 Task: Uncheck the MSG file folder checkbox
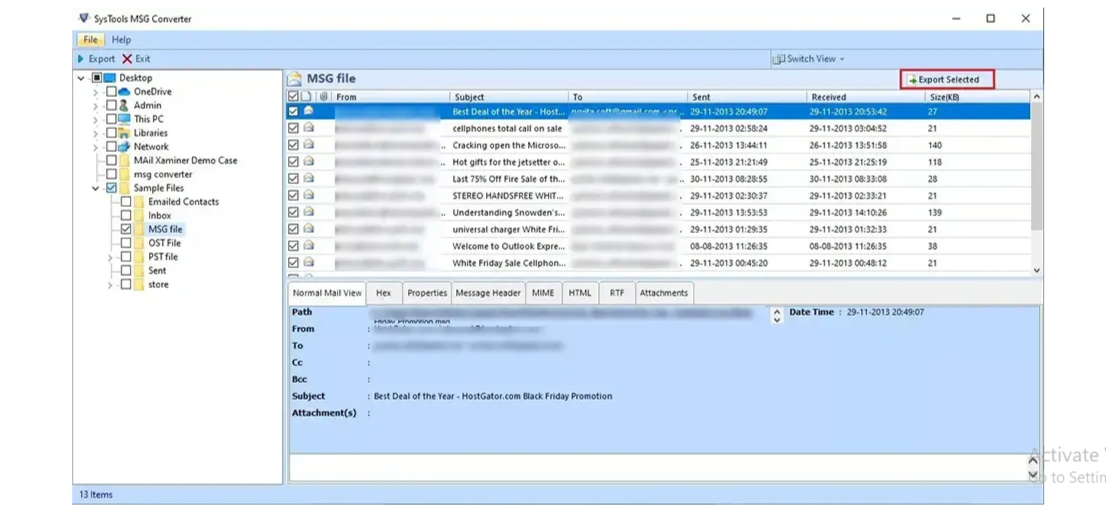pyautogui.click(x=126, y=229)
